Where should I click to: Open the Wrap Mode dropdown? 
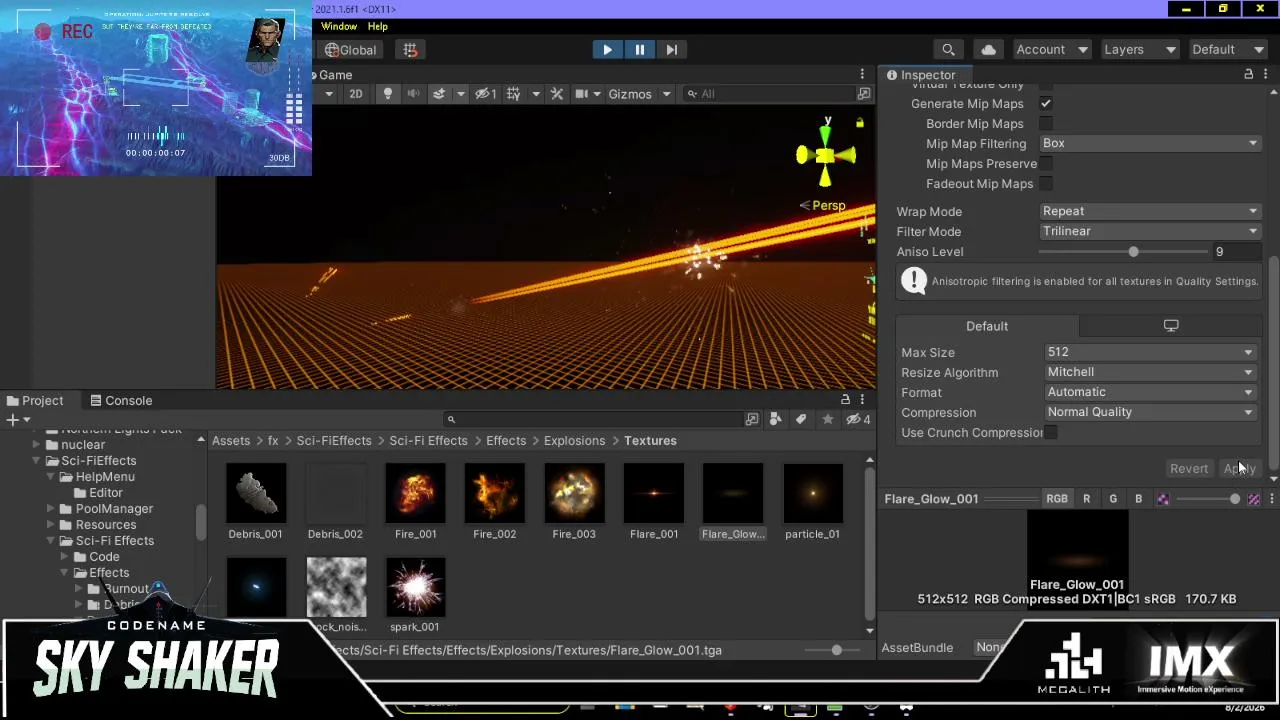(1149, 211)
